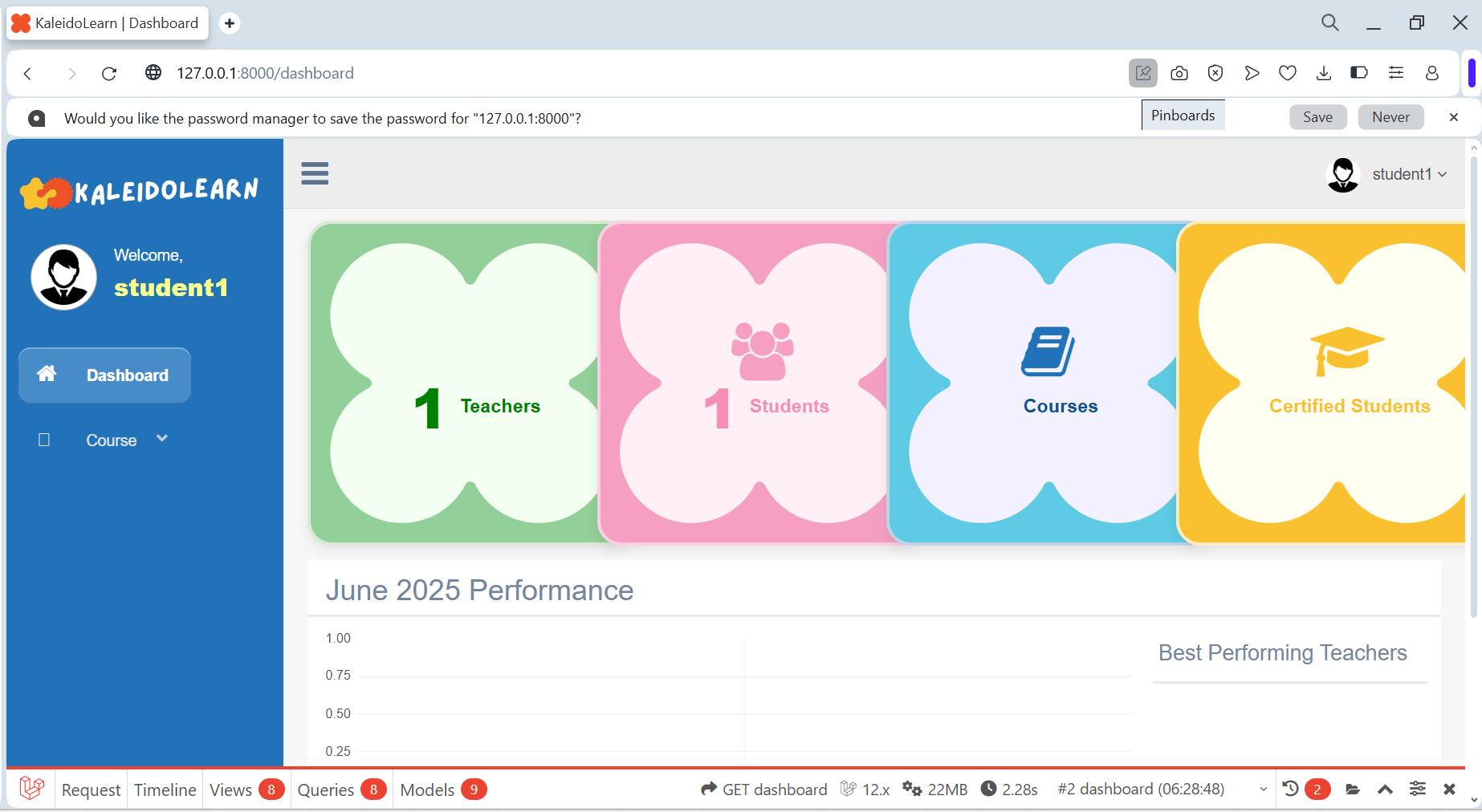Open debugbar history clock icon
The width and height of the screenshot is (1482, 812).
[1291, 789]
